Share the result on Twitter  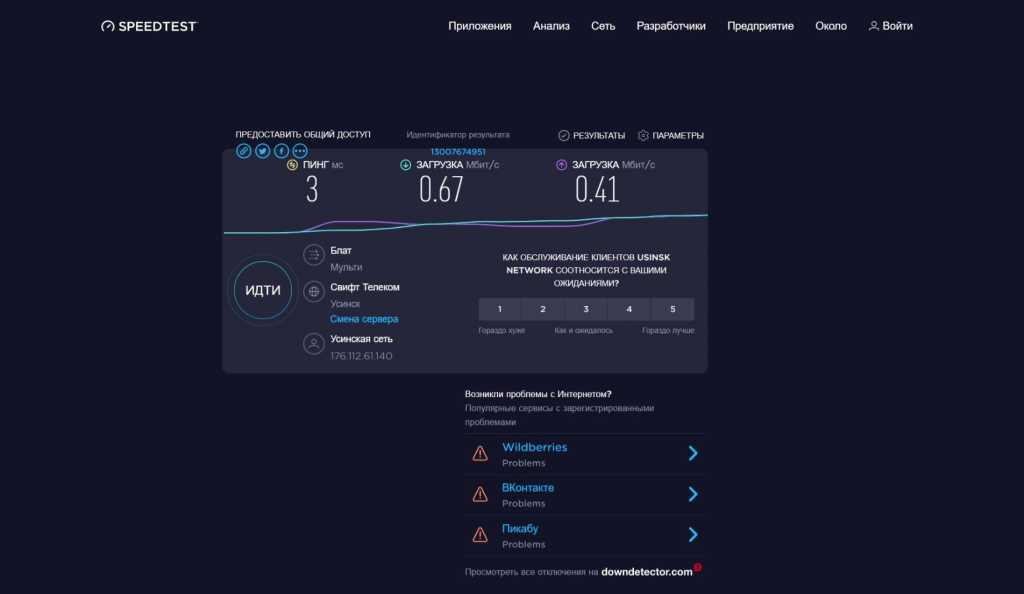tap(262, 151)
